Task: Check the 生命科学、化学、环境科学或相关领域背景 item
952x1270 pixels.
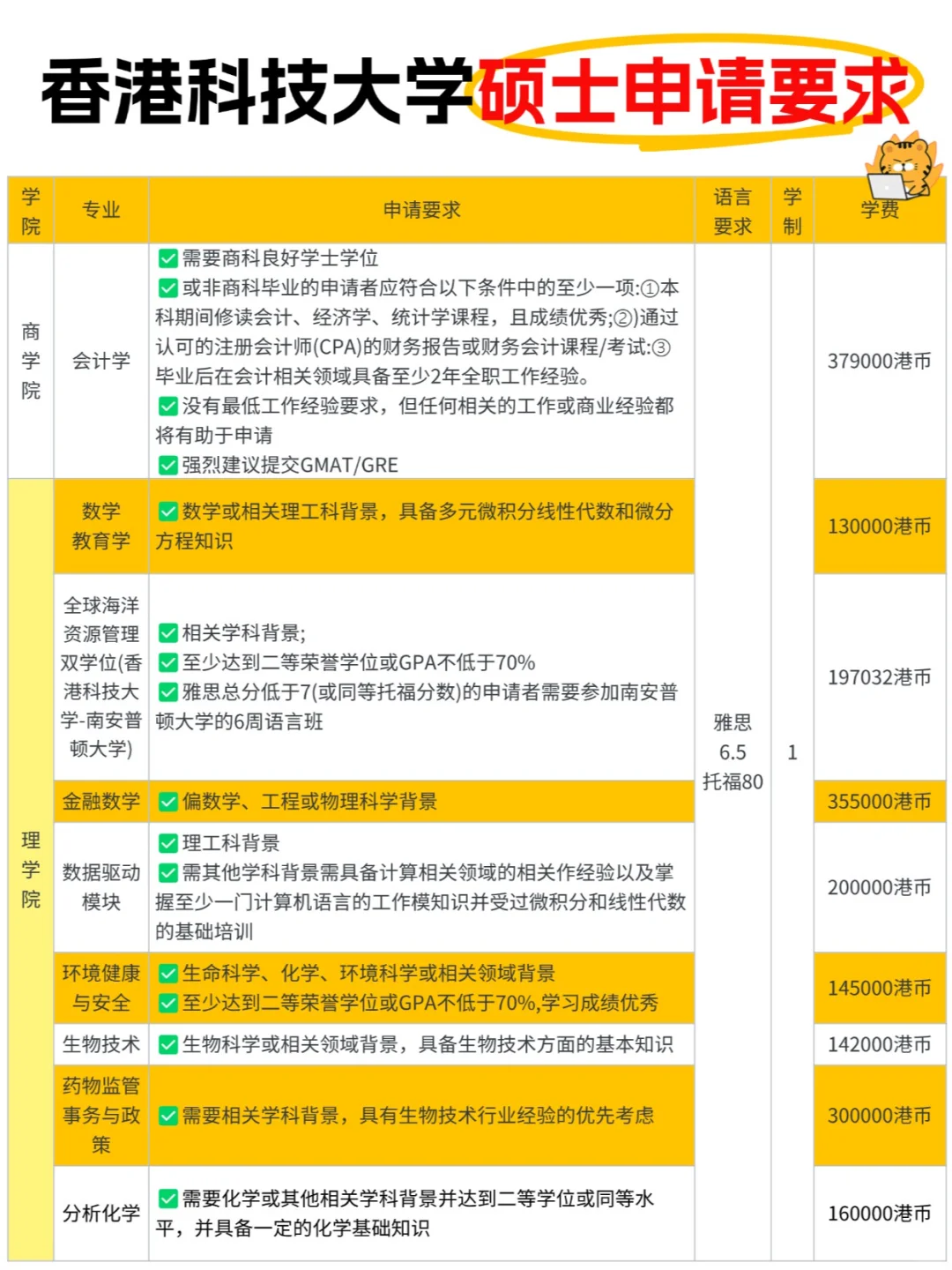Action: [167, 973]
